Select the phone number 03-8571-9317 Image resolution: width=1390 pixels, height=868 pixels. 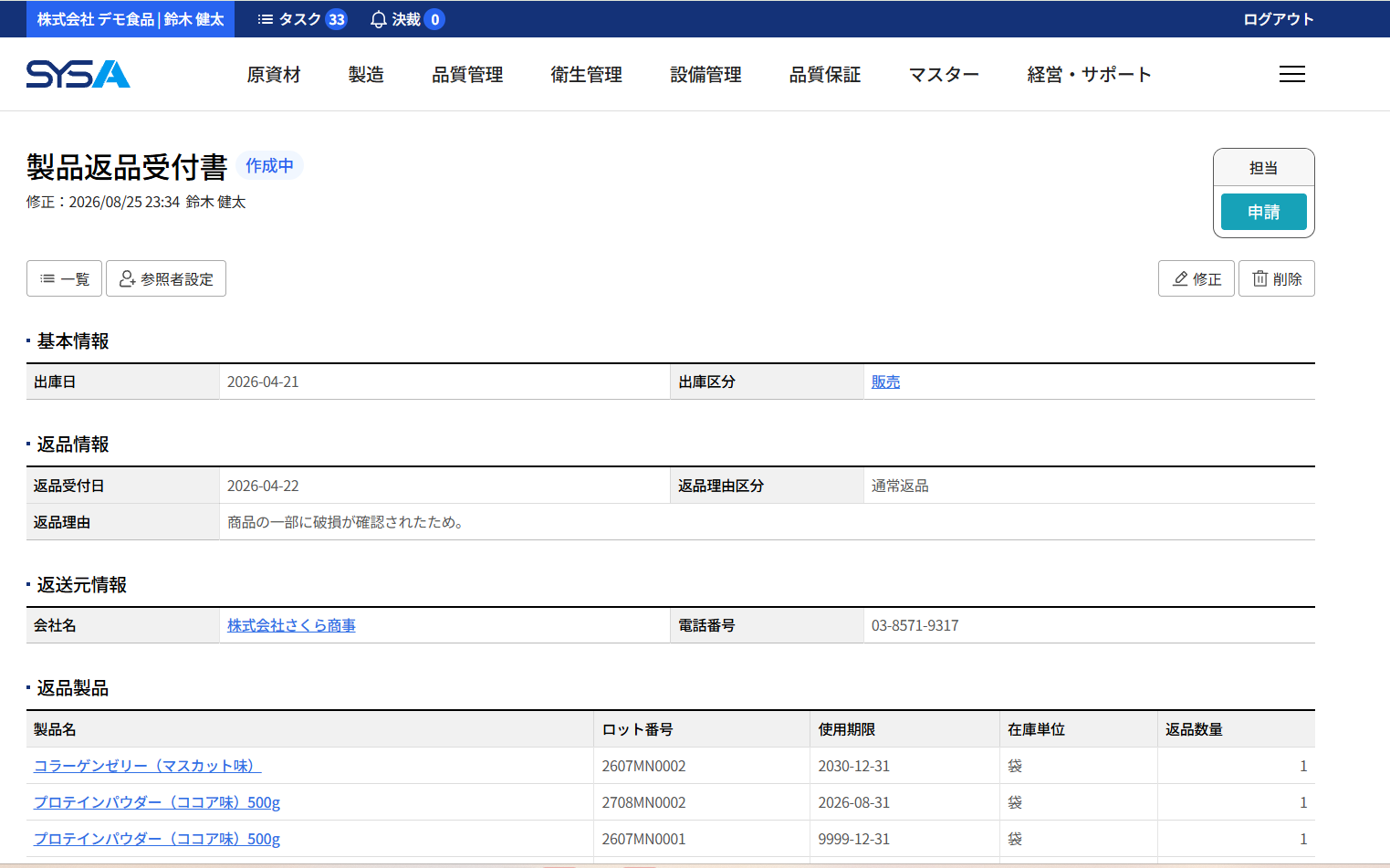[x=914, y=625]
